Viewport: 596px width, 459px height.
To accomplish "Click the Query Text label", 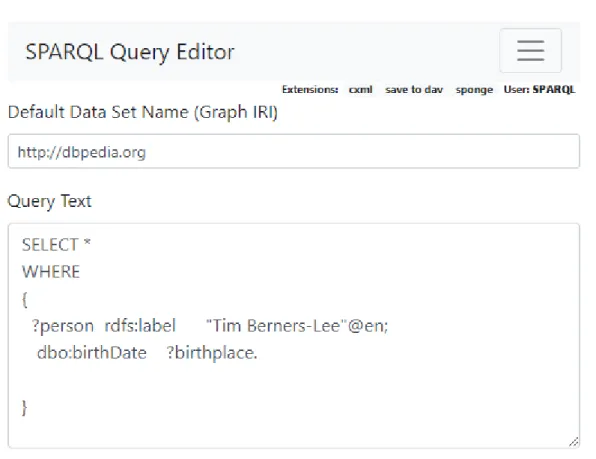I will point(49,201).
